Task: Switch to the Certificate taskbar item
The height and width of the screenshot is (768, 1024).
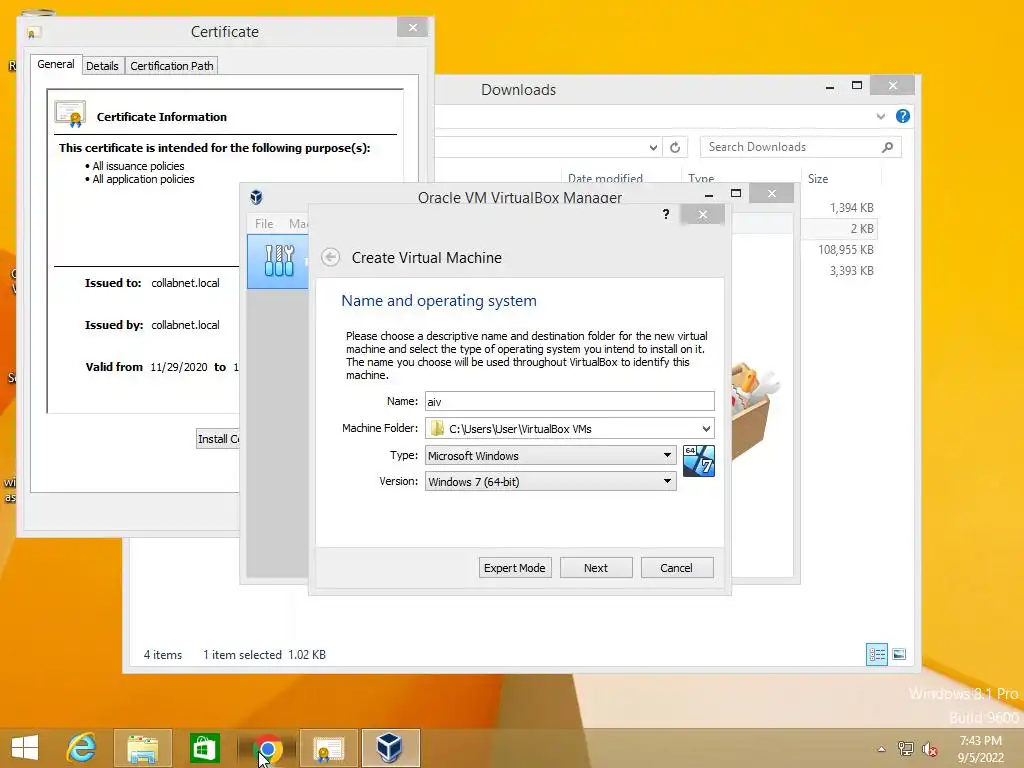Action: (328, 748)
